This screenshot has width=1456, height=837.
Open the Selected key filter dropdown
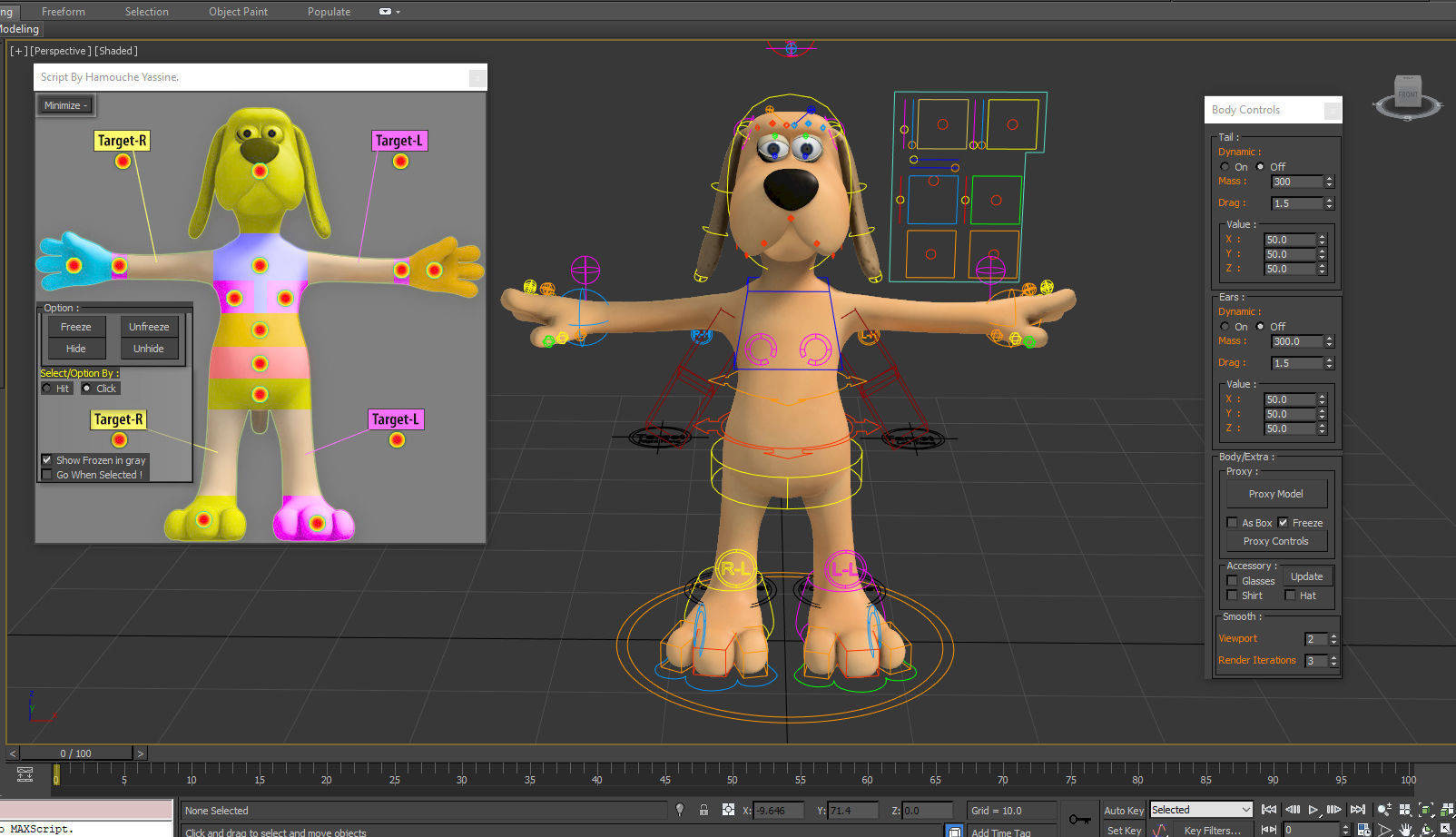point(1201,810)
